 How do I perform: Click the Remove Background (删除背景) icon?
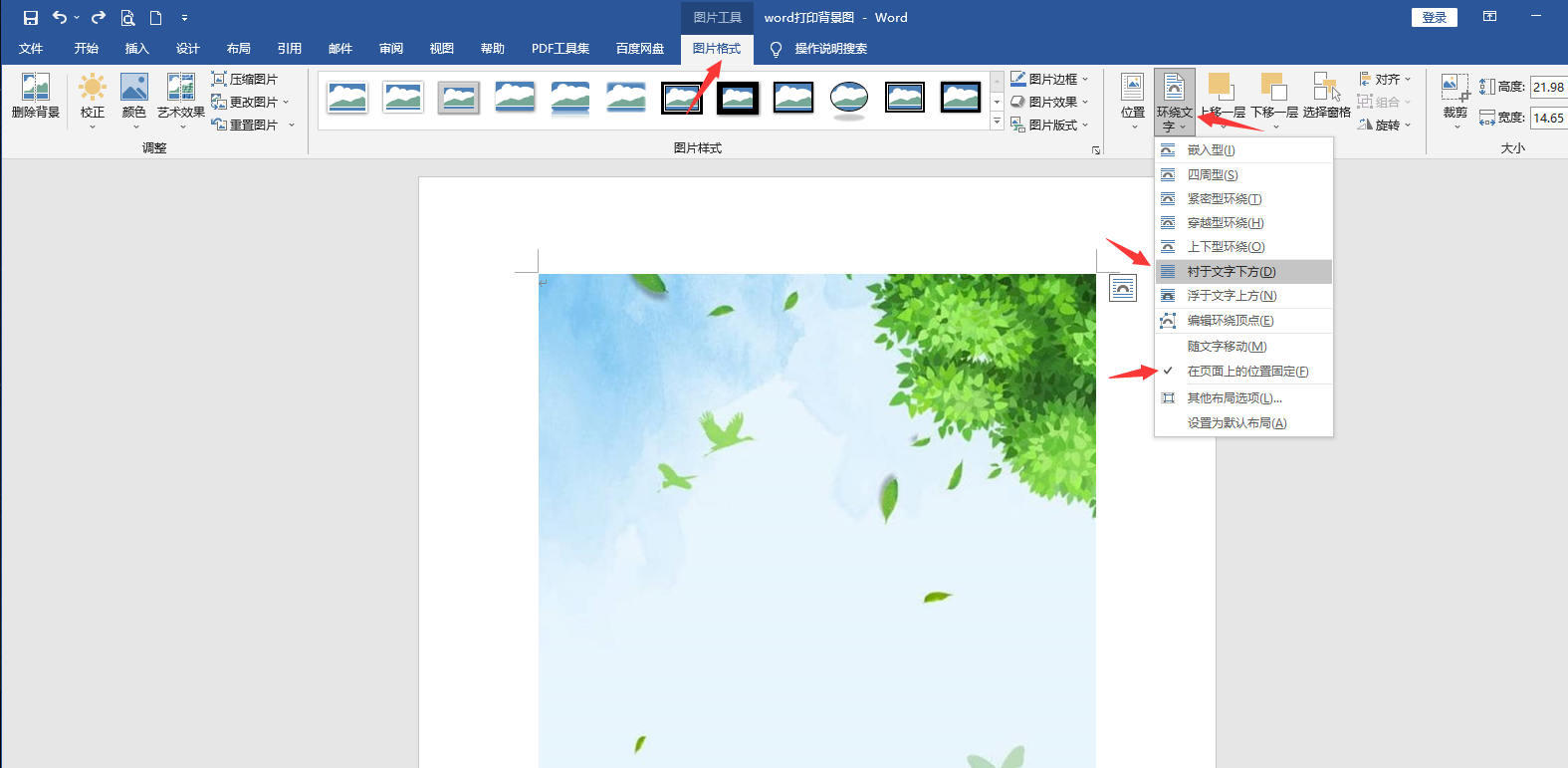[36, 89]
